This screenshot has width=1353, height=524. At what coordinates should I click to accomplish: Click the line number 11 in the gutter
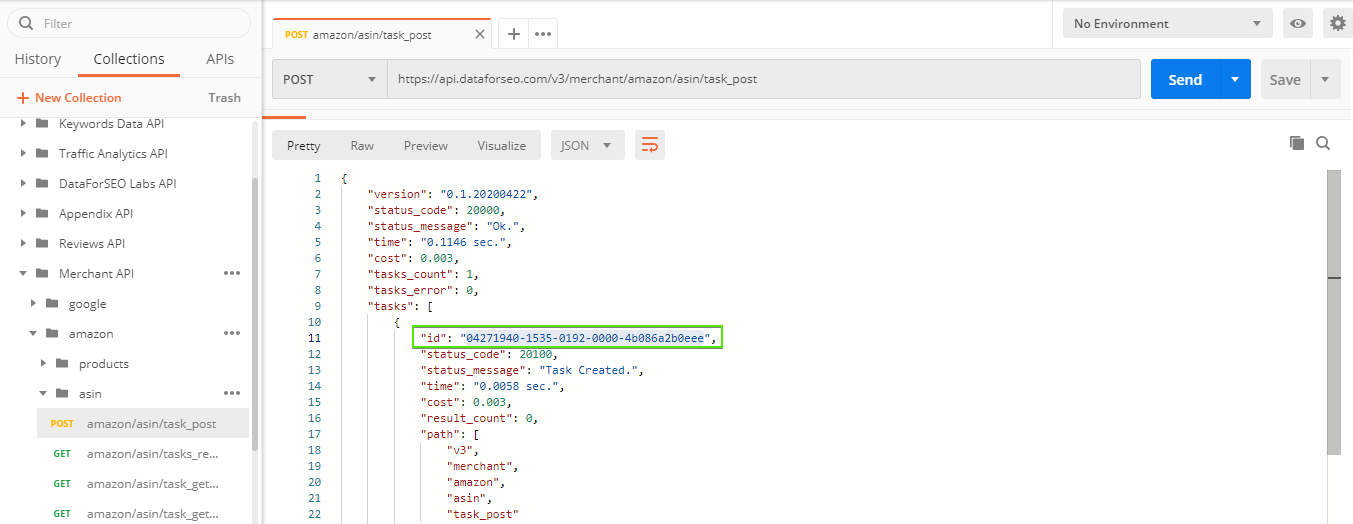[315, 338]
